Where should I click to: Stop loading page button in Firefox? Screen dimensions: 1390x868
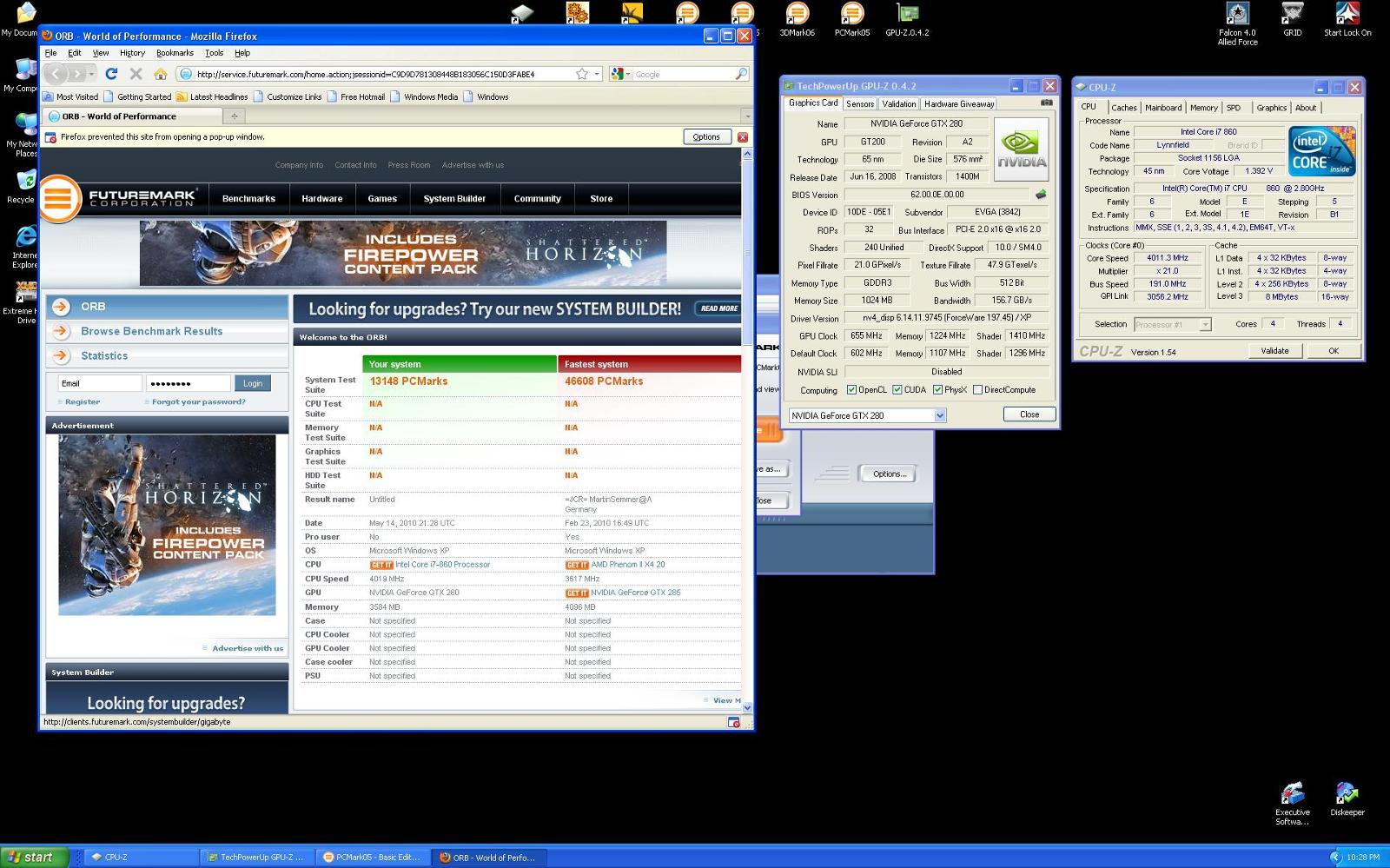coord(136,74)
